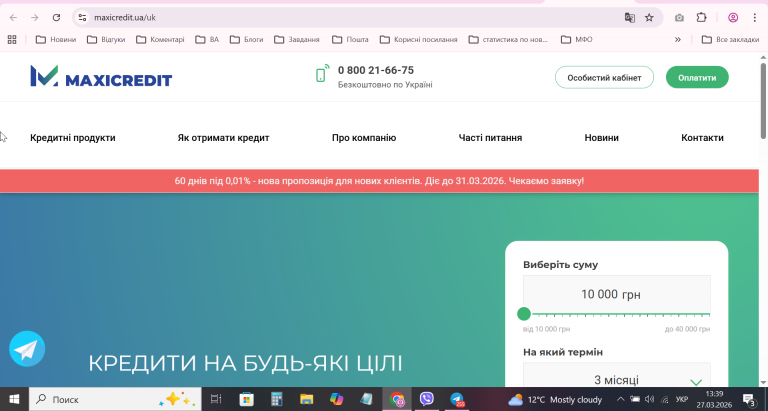
Task: Click the 10 000 грн amount field
Action: (617, 294)
